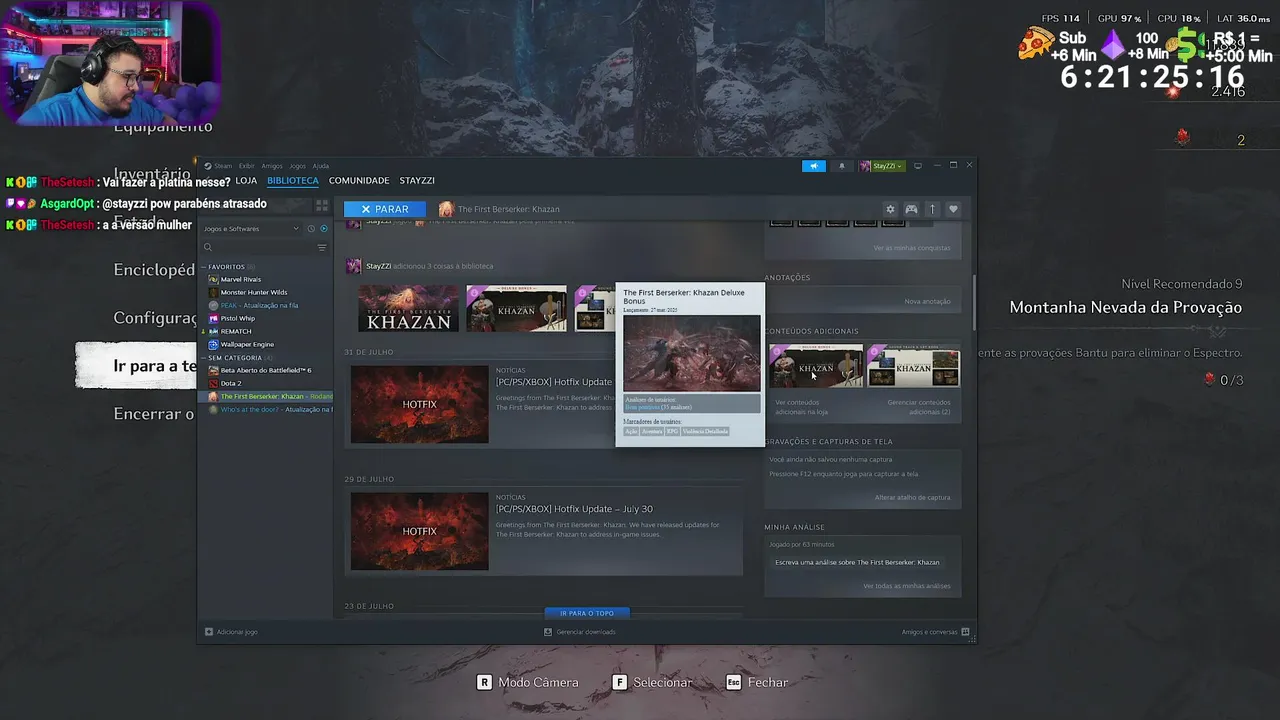Screen dimensions: 1280x720
Task: Click Modo Câmera prompt in game
Action: [x=527, y=682]
